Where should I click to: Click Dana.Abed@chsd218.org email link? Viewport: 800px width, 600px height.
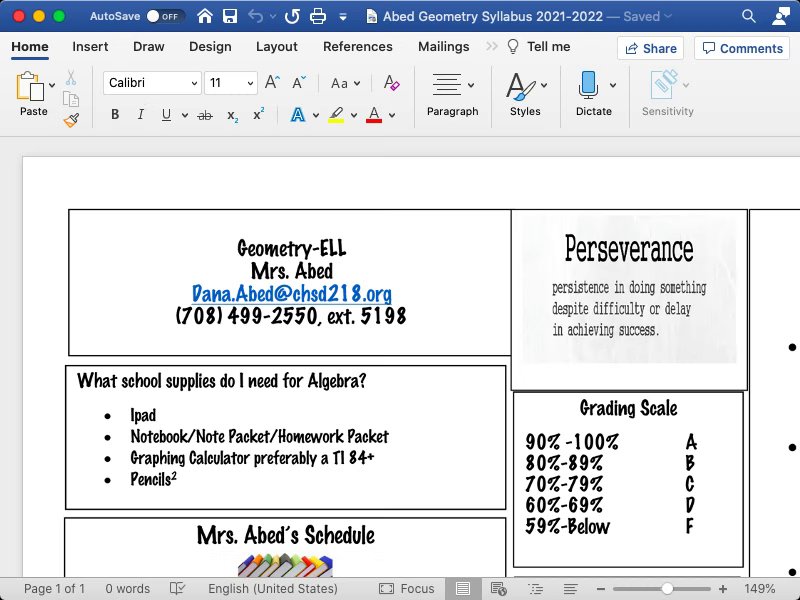(291, 293)
